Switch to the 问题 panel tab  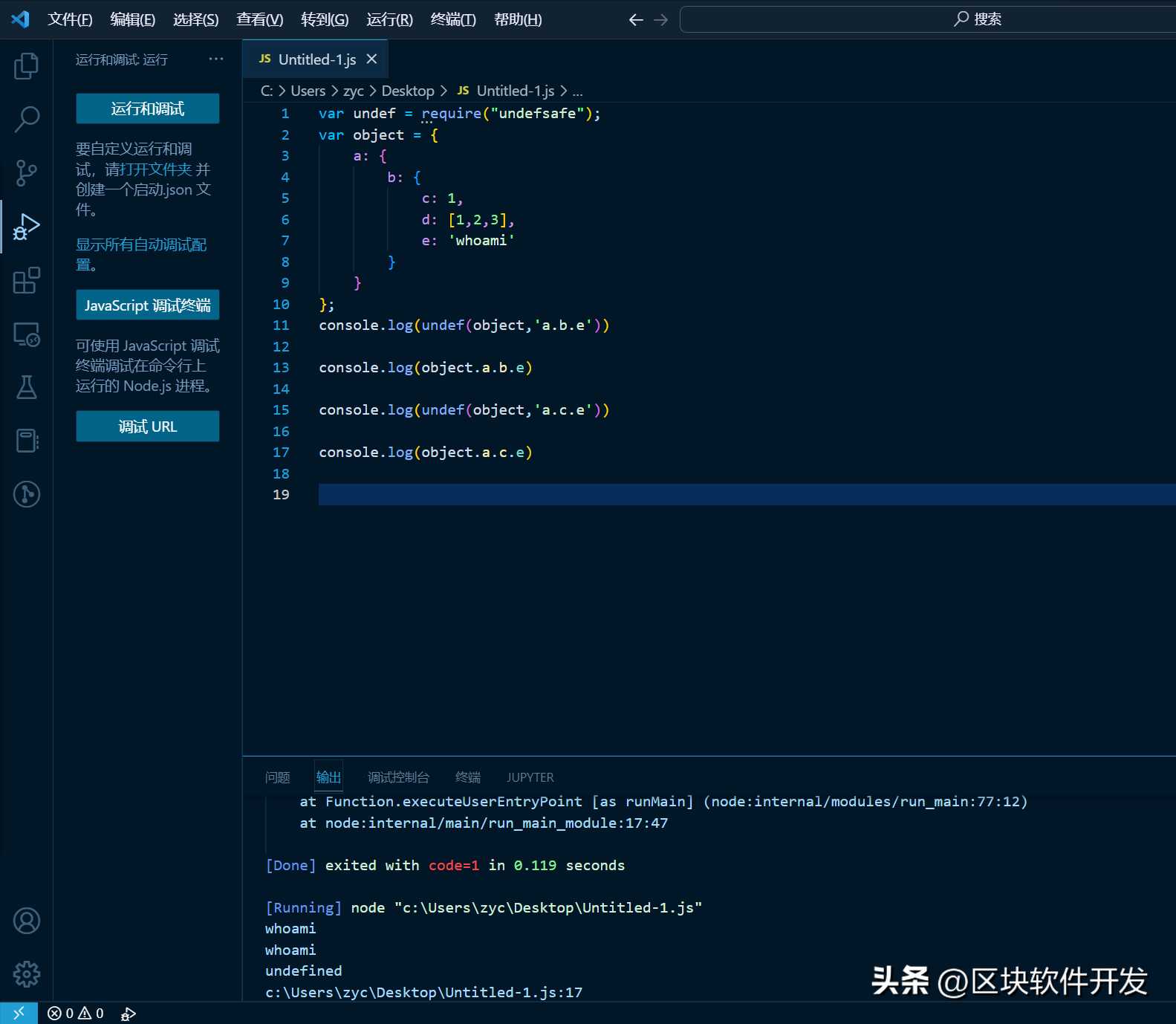pos(277,777)
